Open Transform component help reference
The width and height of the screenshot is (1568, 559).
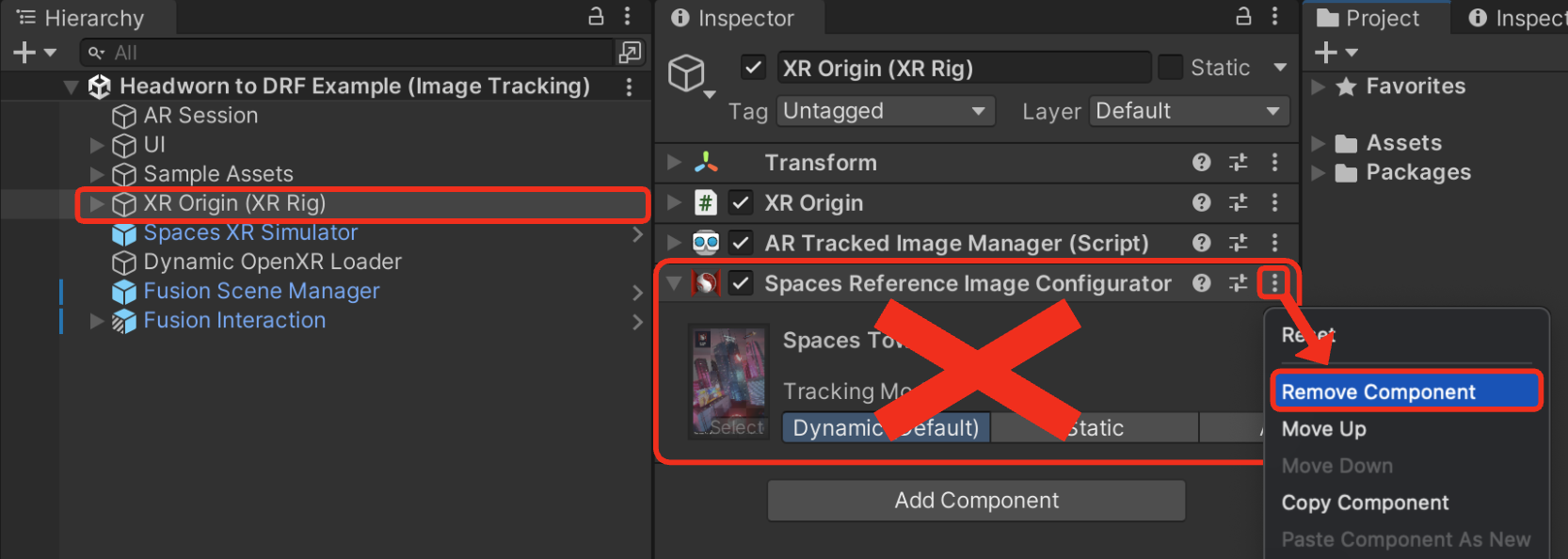tap(1201, 162)
